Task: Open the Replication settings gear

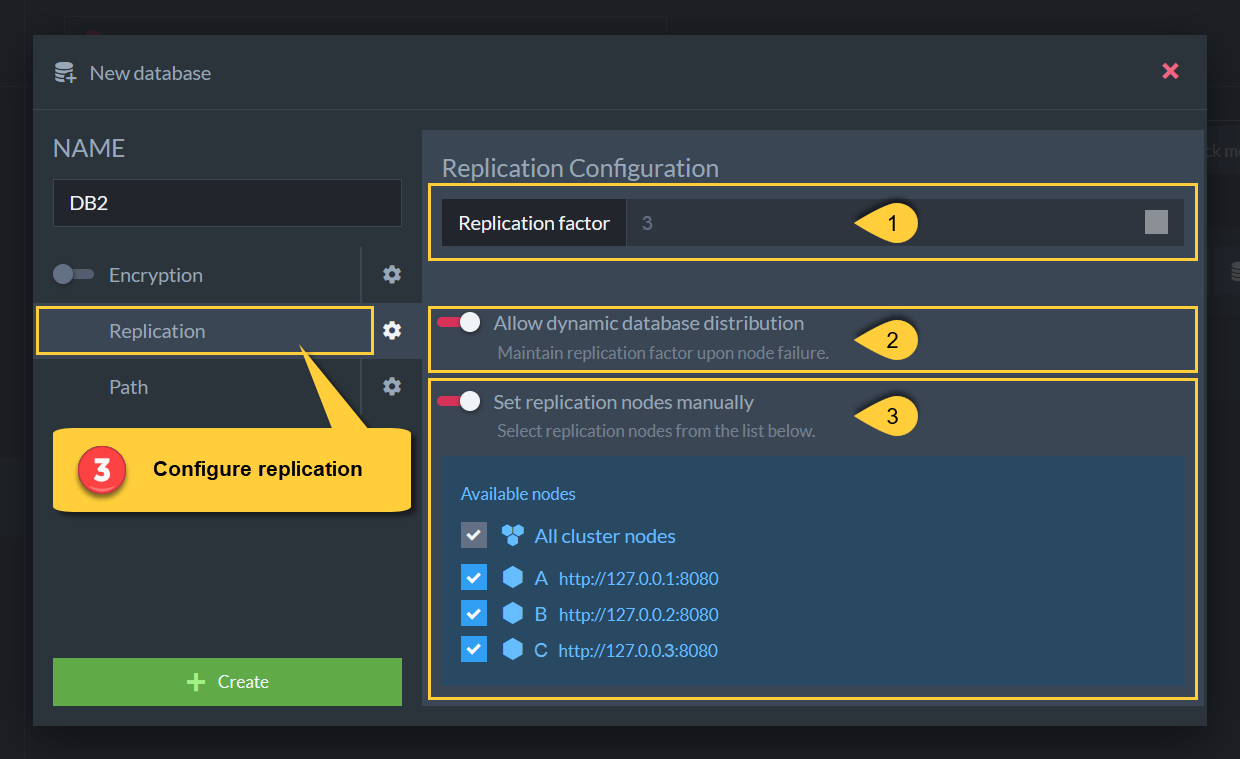Action: (x=392, y=330)
